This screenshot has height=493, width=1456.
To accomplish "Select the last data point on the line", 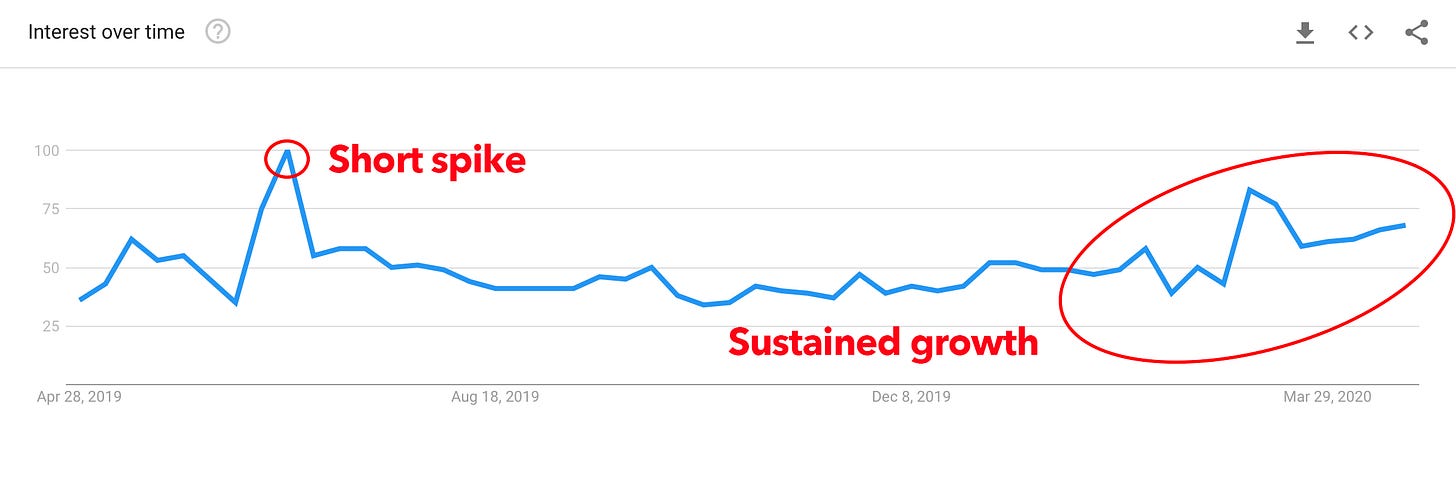I will 1405,225.
